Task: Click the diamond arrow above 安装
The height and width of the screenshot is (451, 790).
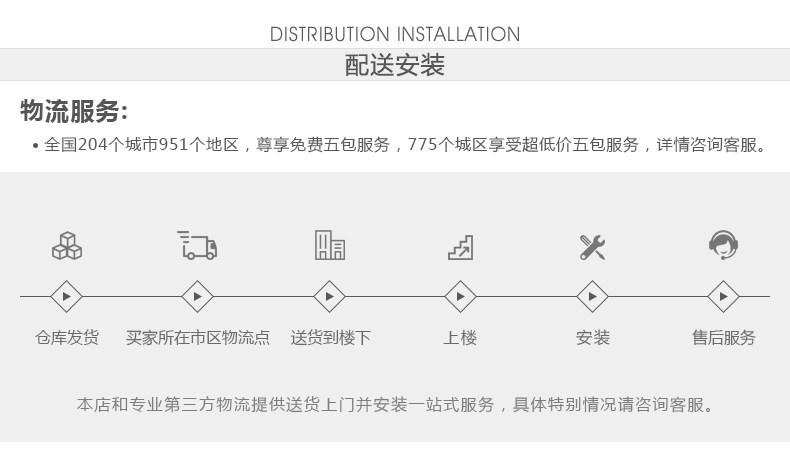Action: [x=592, y=297]
